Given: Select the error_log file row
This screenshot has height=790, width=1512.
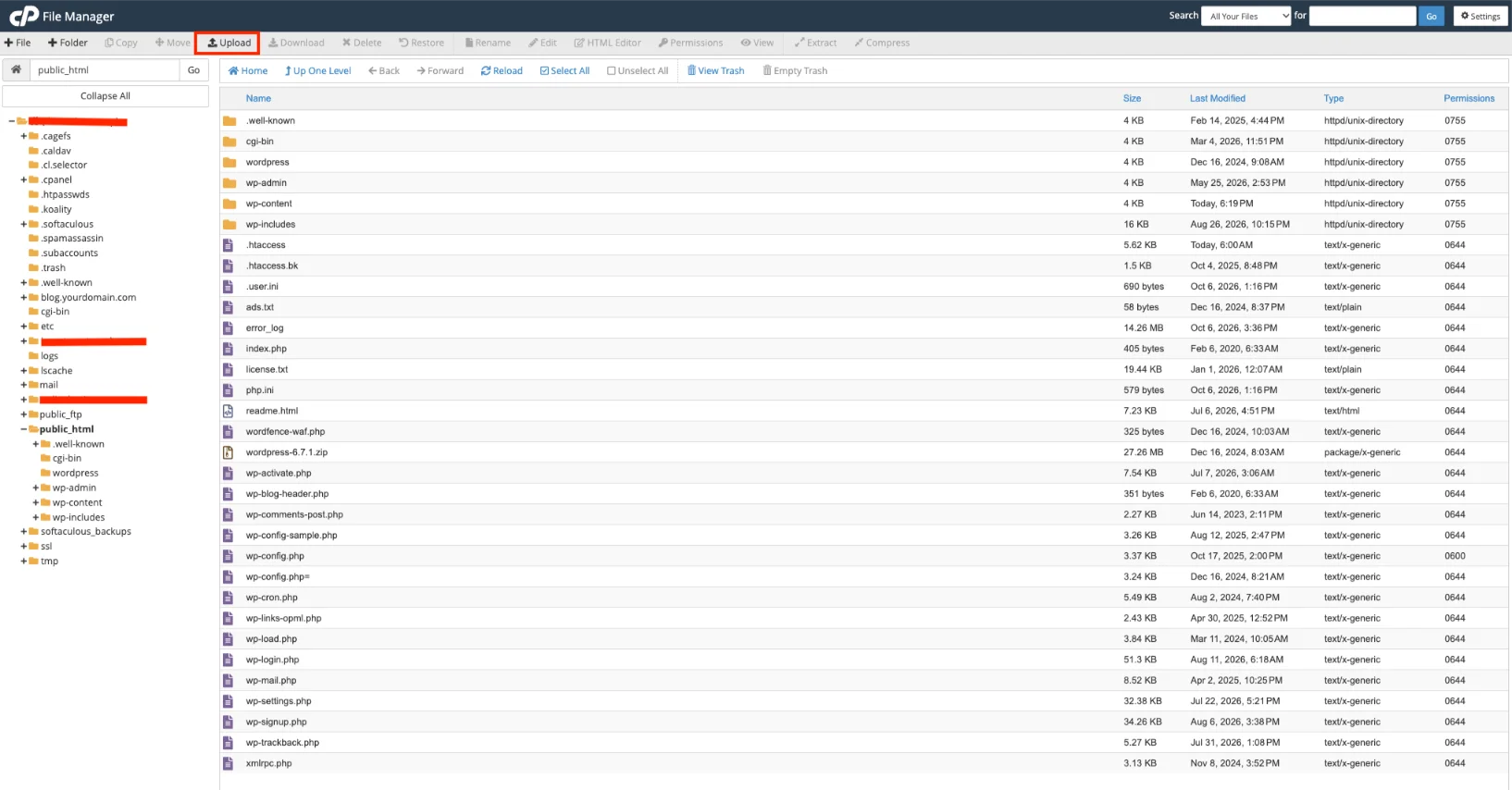Looking at the screenshot, I should (864, 327).
